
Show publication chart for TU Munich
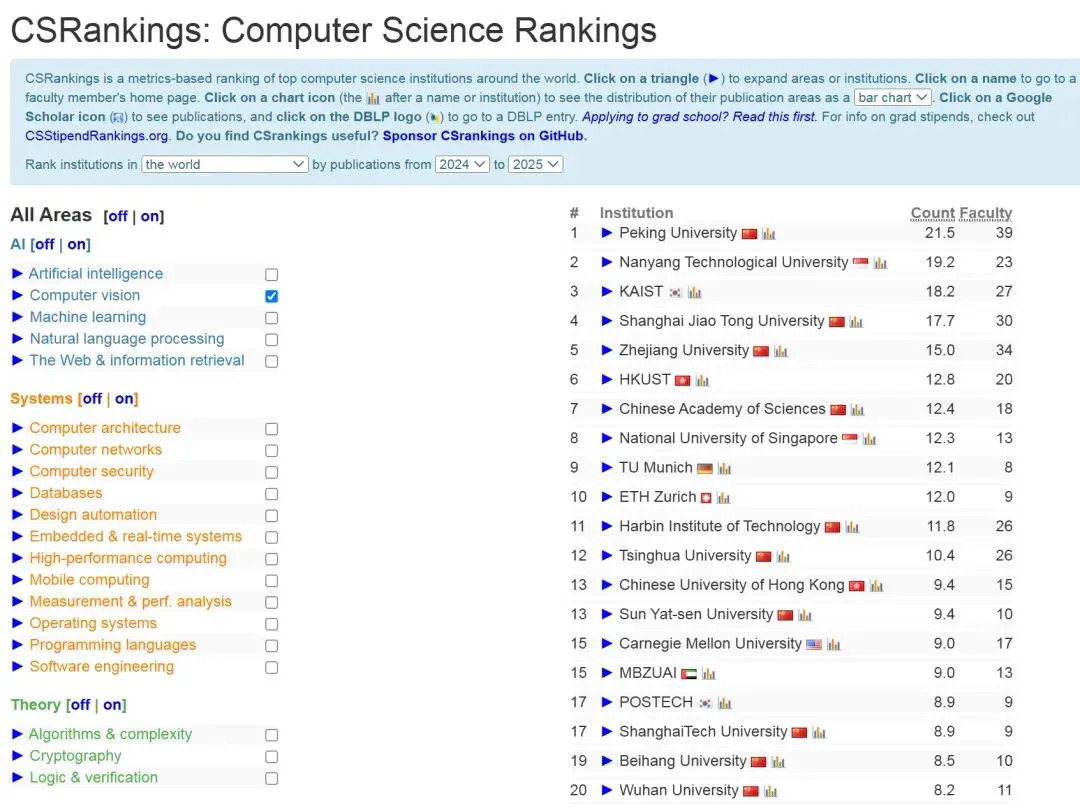click(724, 469)
